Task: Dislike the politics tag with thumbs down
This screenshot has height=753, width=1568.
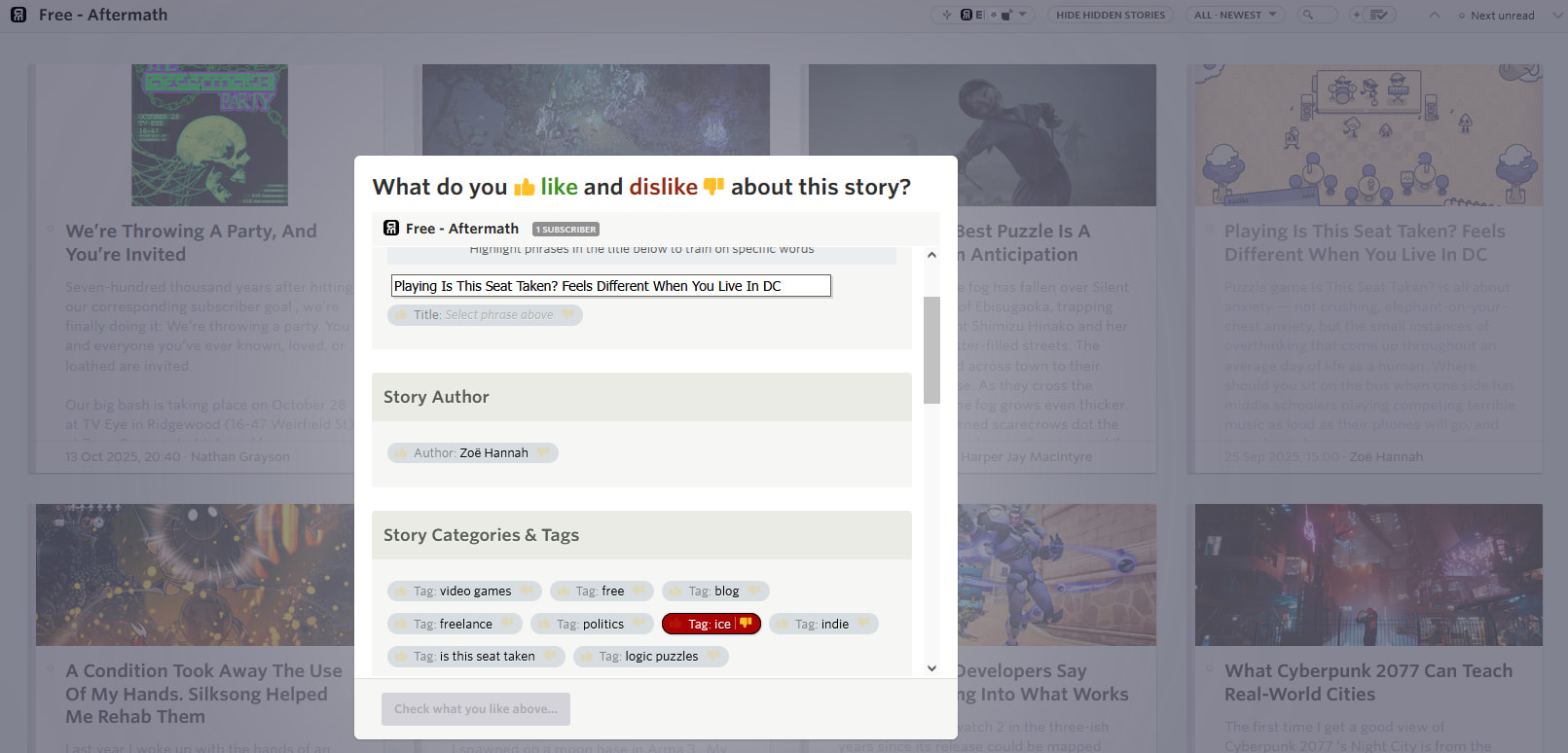Action: click(638, 625)
